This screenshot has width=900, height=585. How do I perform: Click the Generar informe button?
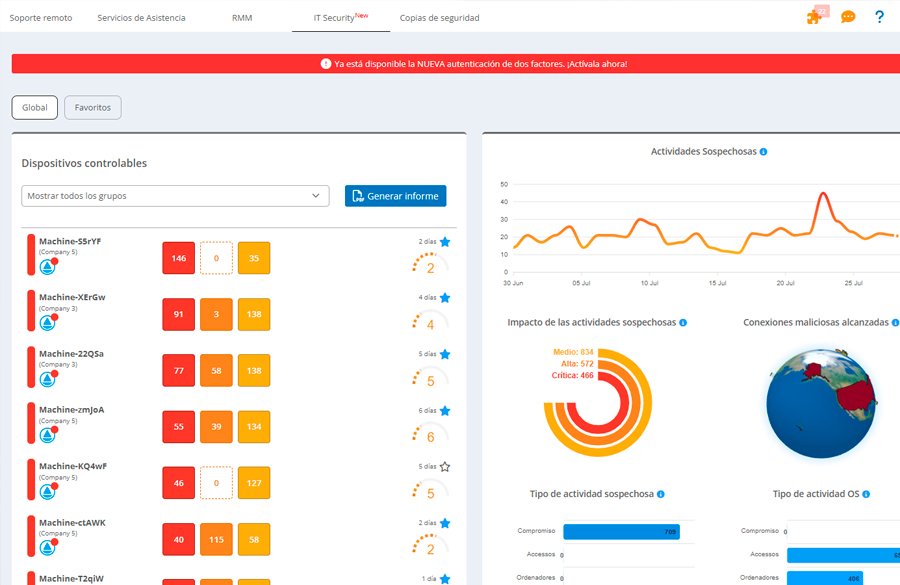[x=395, y=196]
